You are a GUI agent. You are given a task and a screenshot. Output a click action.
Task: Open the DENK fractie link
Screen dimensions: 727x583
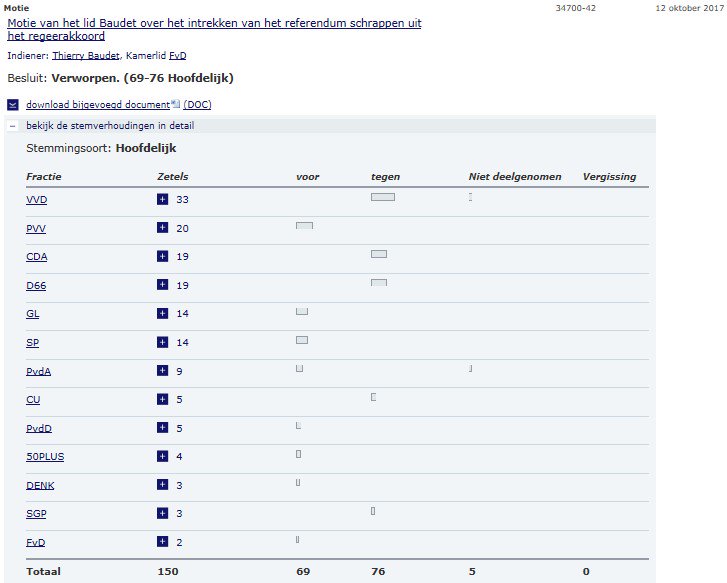click(x=40, y=485)
